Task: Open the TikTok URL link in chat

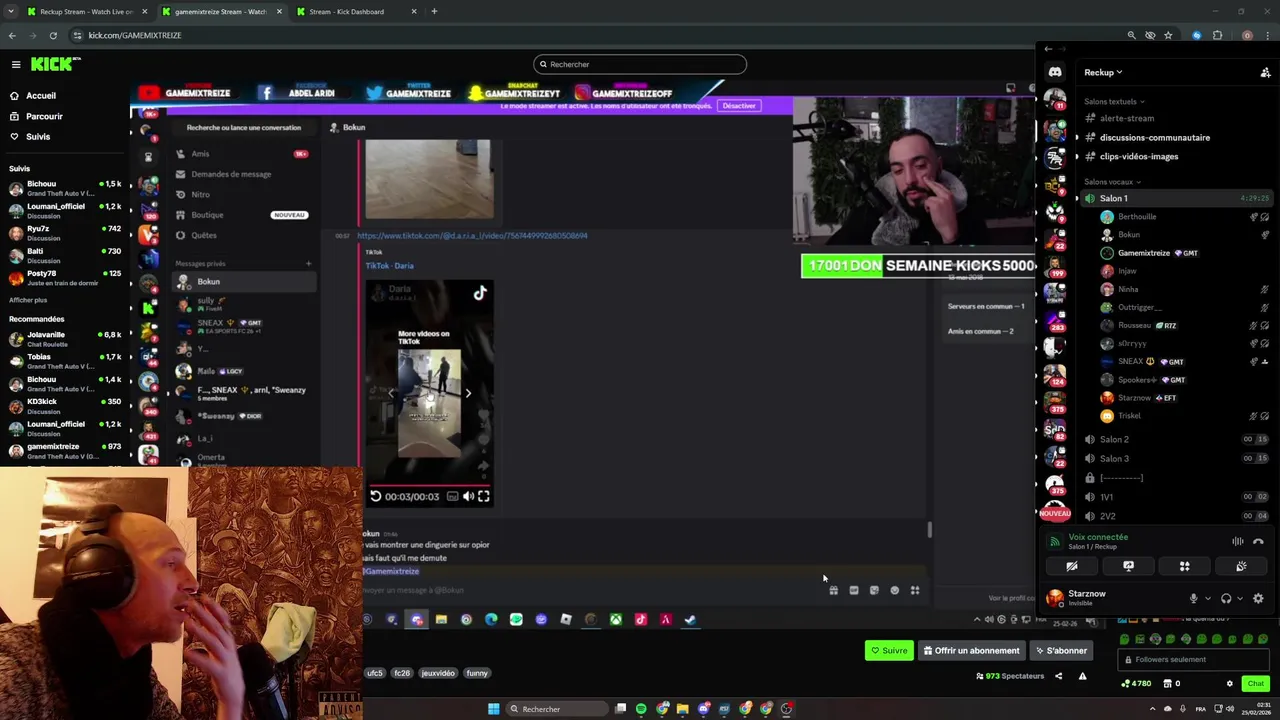Action: pyautogui.click(x=472, y=236)
